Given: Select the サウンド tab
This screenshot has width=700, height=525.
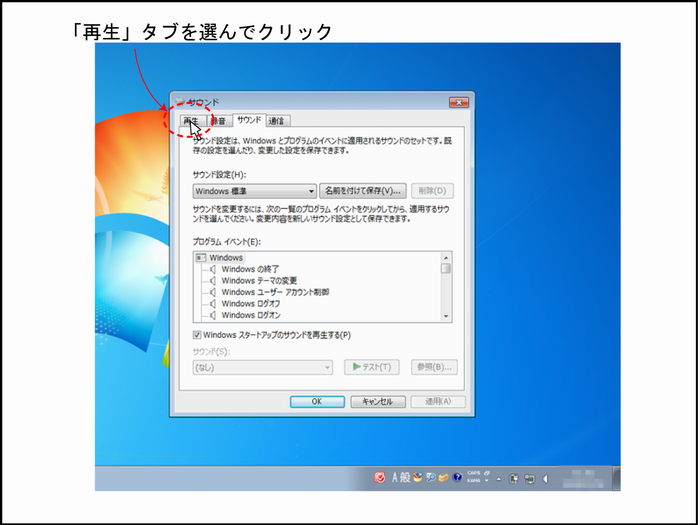Looking at the screenshot, I should coord(249,120).
